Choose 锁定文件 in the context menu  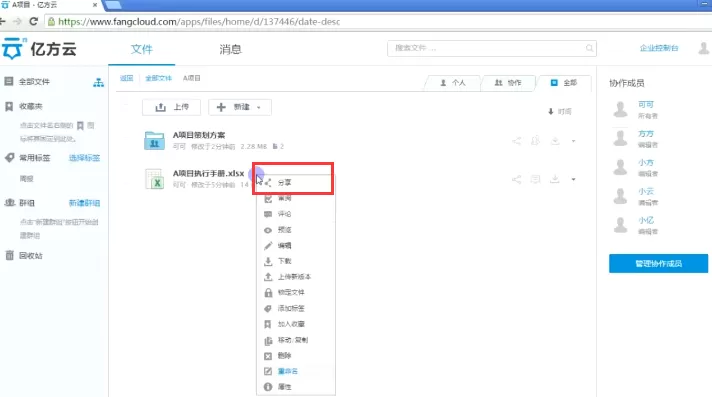click(x=296, y=293)
